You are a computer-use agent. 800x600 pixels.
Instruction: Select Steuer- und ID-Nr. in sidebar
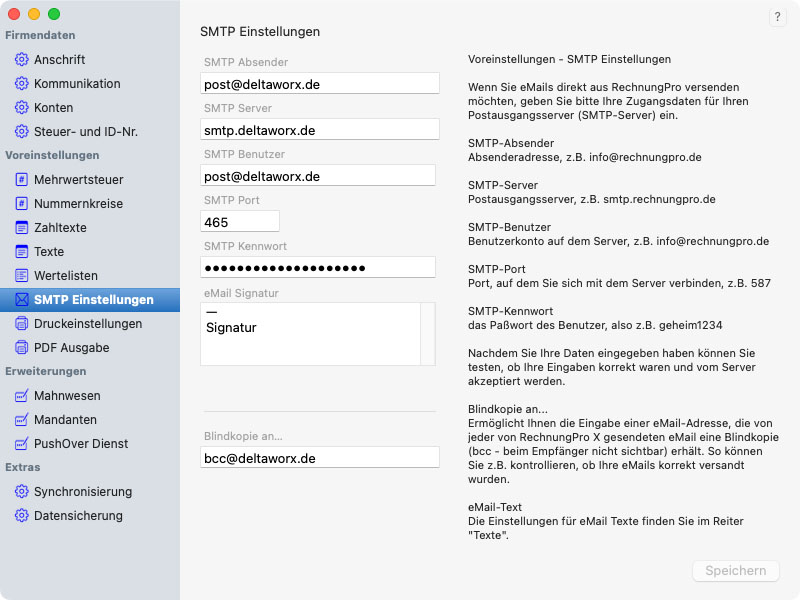point(85,132)
